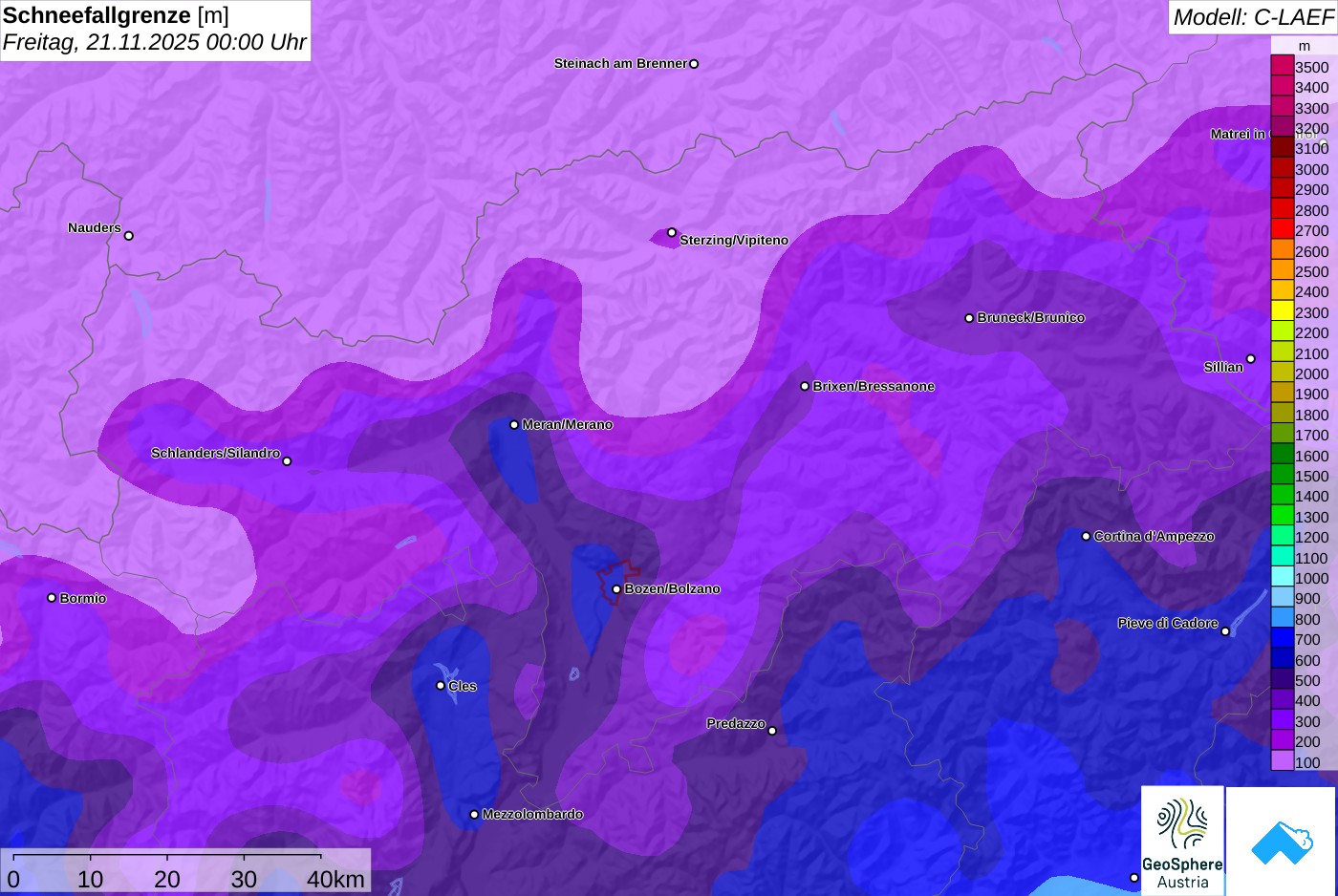
Task: Select the "20" scale bar label
Action: point(167,880)
